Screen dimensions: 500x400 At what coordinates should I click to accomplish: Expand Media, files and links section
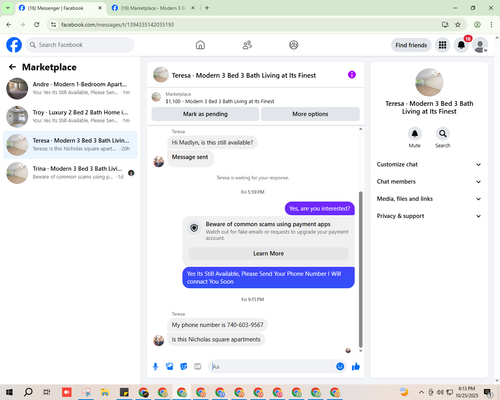point(429,199)
